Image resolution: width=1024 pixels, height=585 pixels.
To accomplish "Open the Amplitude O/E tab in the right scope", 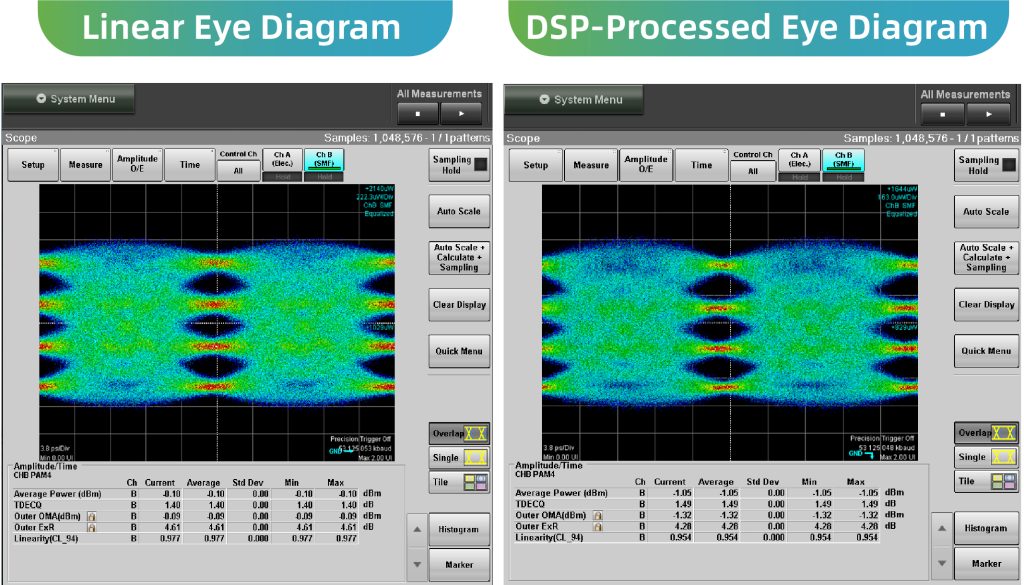I will coord(646,165).
